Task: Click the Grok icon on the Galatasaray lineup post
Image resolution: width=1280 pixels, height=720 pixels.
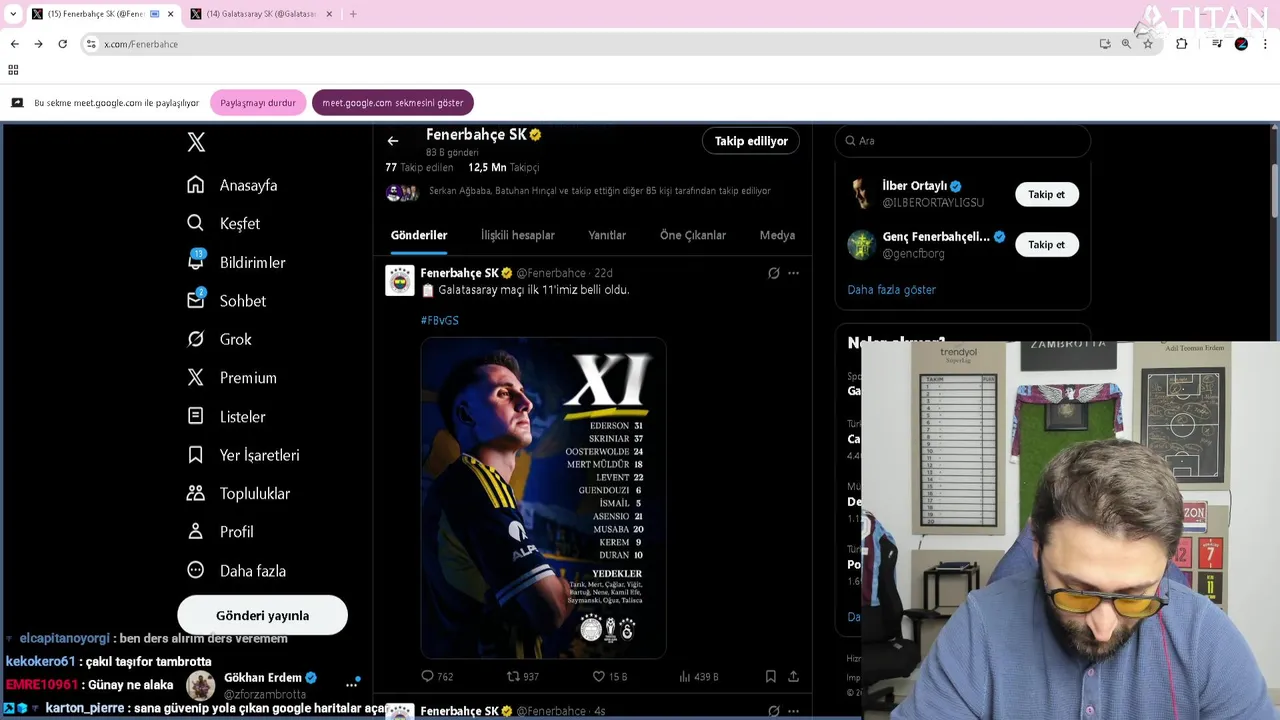Action: tap(773, 273)
